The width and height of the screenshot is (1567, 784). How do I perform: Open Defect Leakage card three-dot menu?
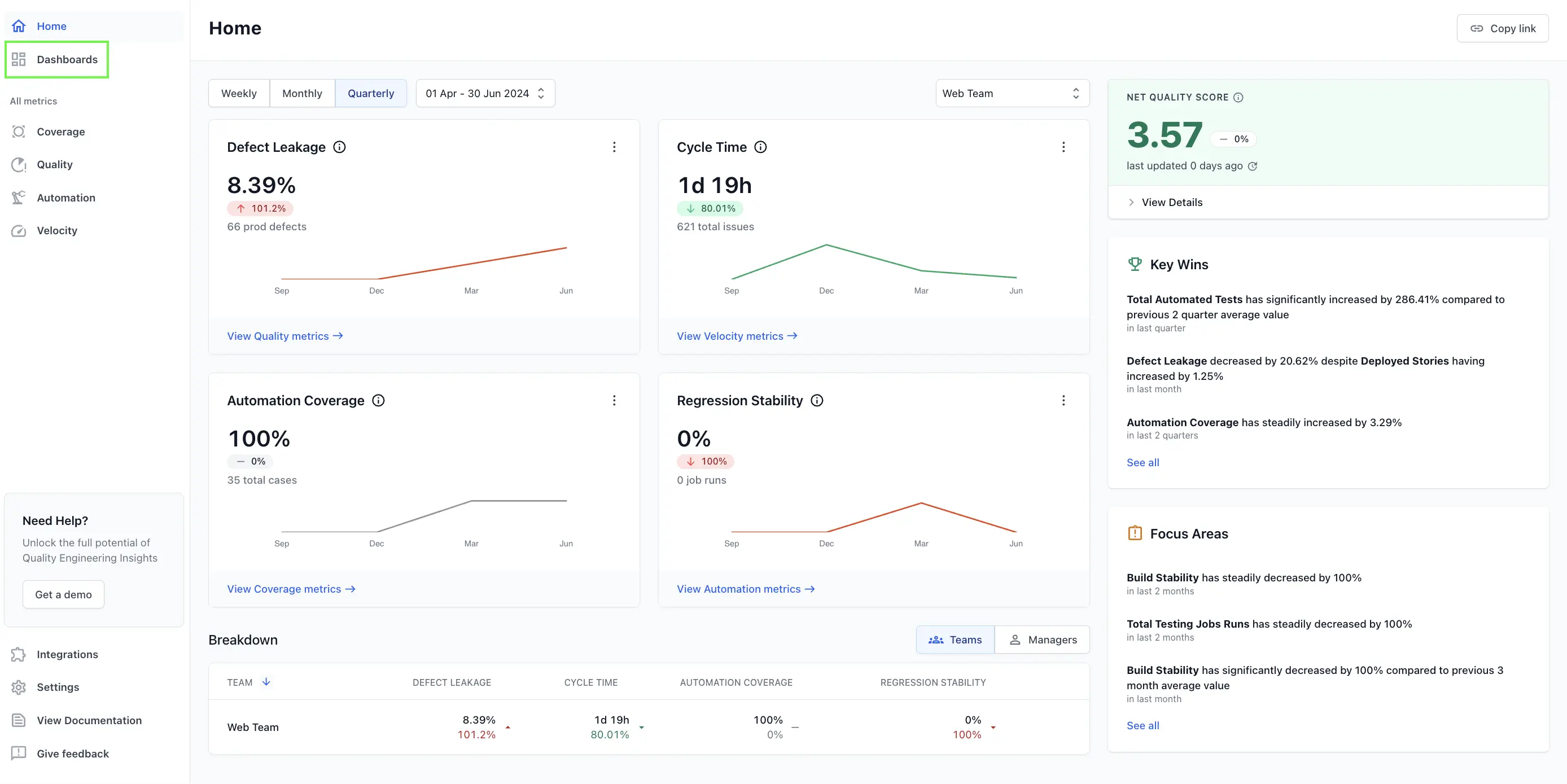pos(614,147)
